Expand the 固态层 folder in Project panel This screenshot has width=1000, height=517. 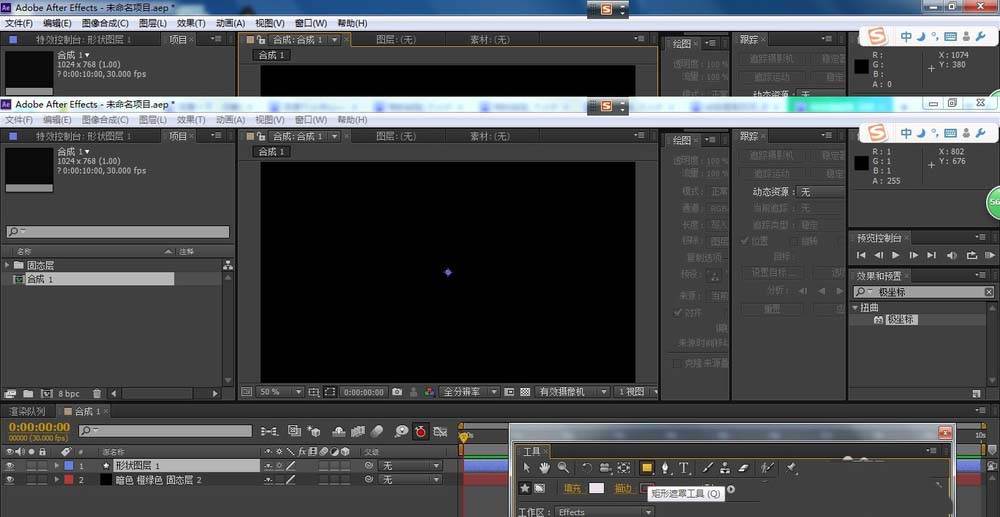click(8, 265)
